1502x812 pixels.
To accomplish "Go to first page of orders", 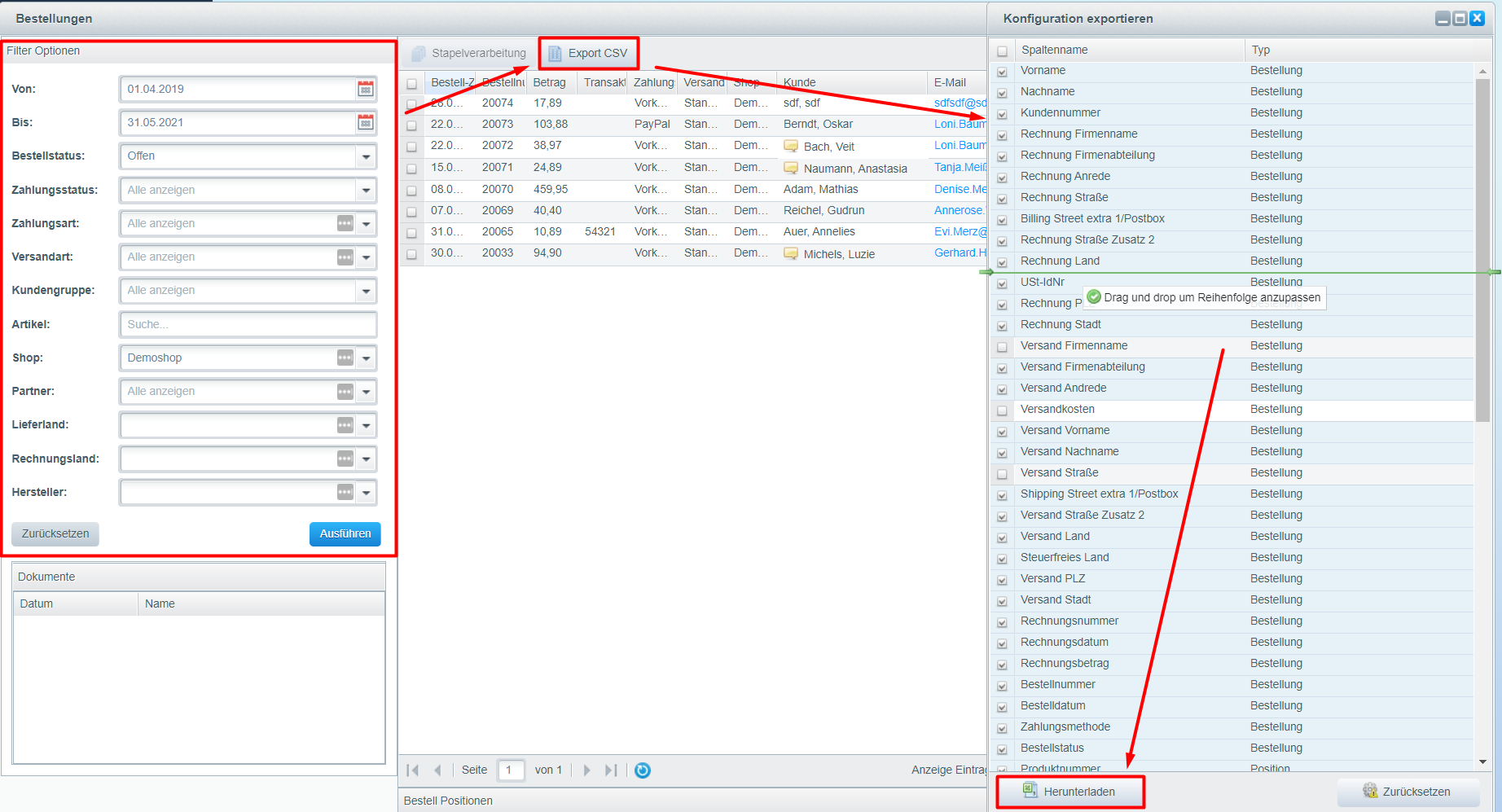I will pyautogui.click(x=413, y=770).
